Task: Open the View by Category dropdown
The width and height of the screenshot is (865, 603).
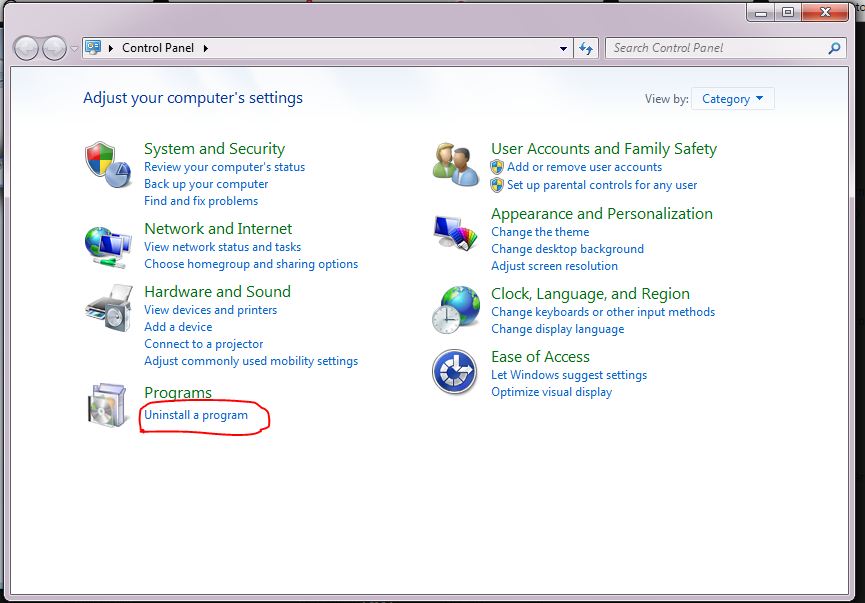Action: tap(733, 99)
